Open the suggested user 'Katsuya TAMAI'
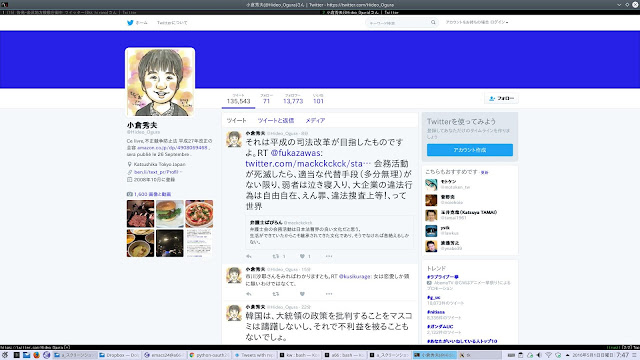This screenshot has width=640, height=360. [469, 212]
